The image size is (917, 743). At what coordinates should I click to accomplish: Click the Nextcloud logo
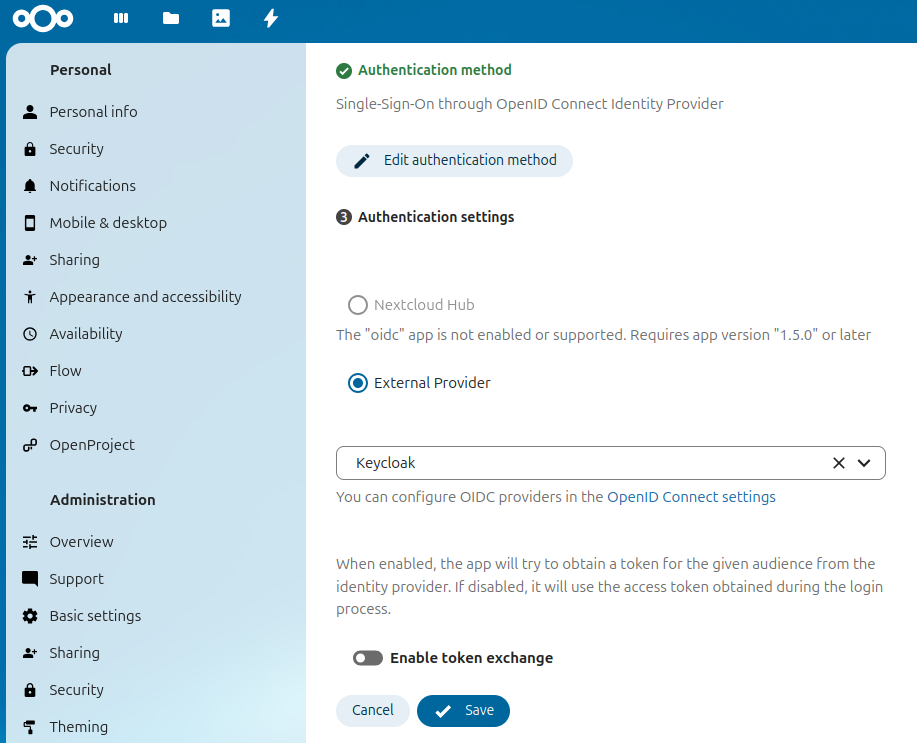click(x=43, y=18)
